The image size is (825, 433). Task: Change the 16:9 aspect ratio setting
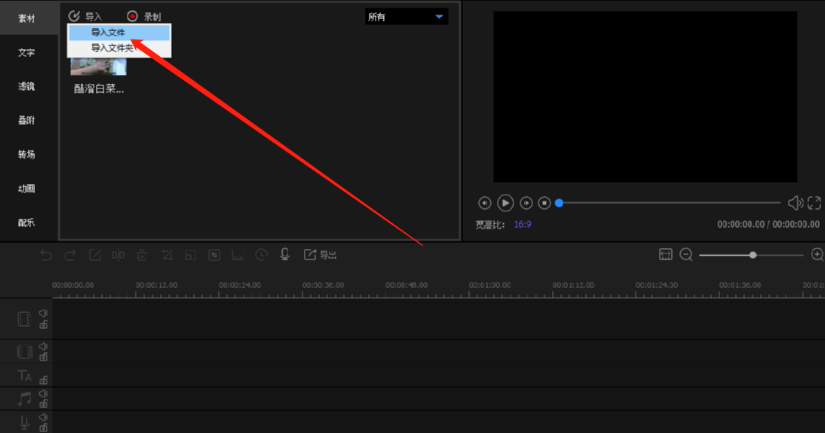pos(522,224)
